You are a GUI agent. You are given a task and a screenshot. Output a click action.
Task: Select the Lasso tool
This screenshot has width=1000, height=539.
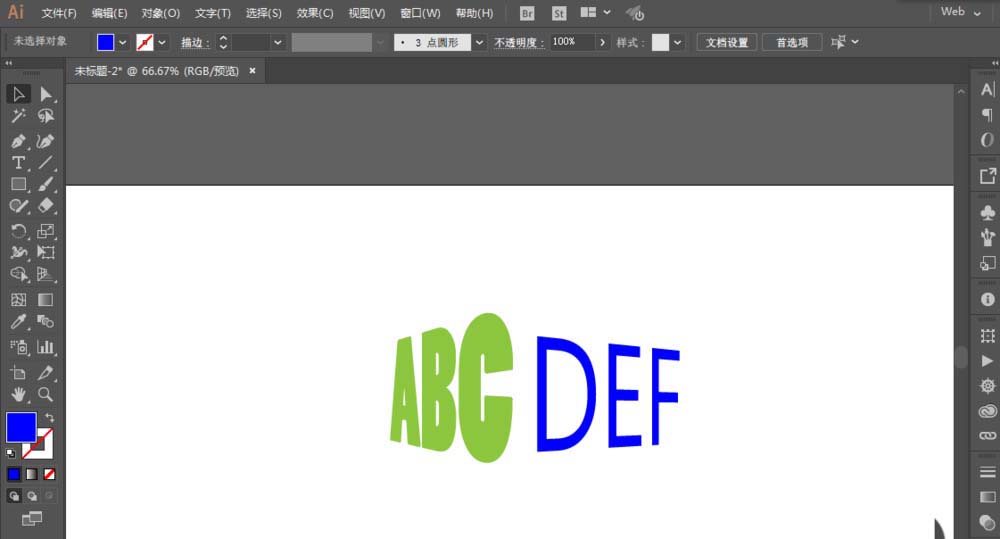tap(45, 116)
